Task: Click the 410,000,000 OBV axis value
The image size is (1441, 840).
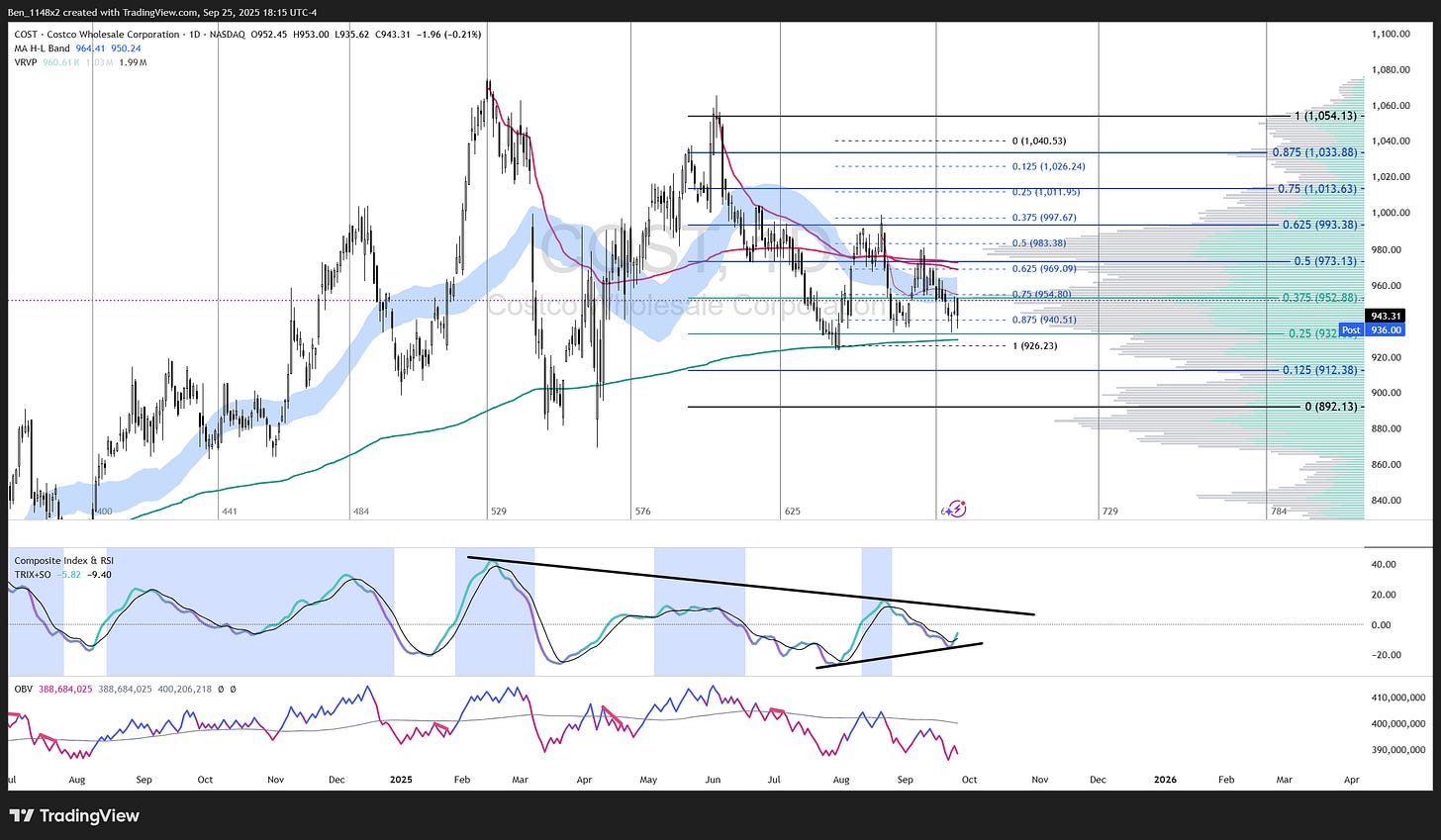Action: (1398, 698)
